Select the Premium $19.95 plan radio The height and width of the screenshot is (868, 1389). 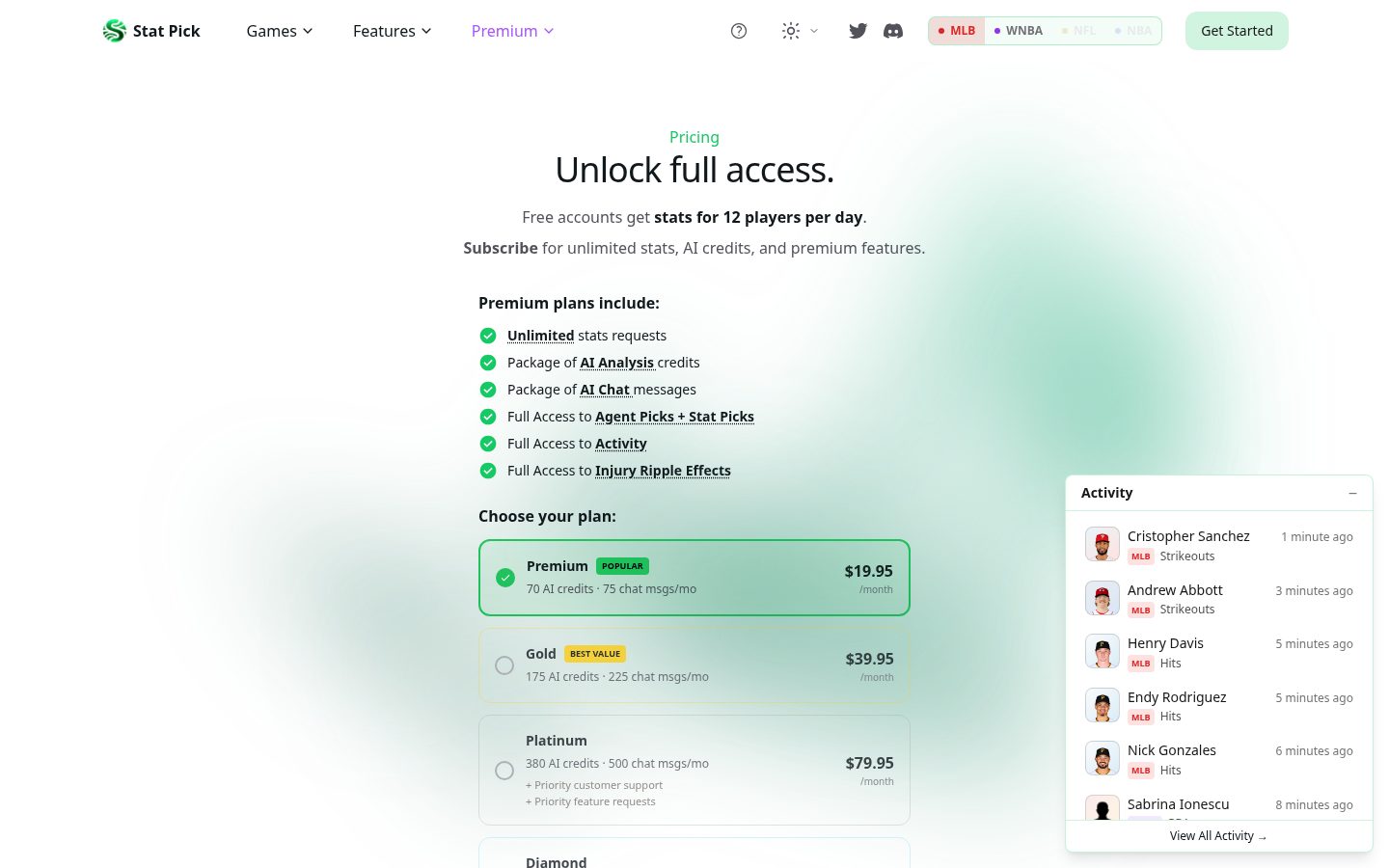[505, 578]
